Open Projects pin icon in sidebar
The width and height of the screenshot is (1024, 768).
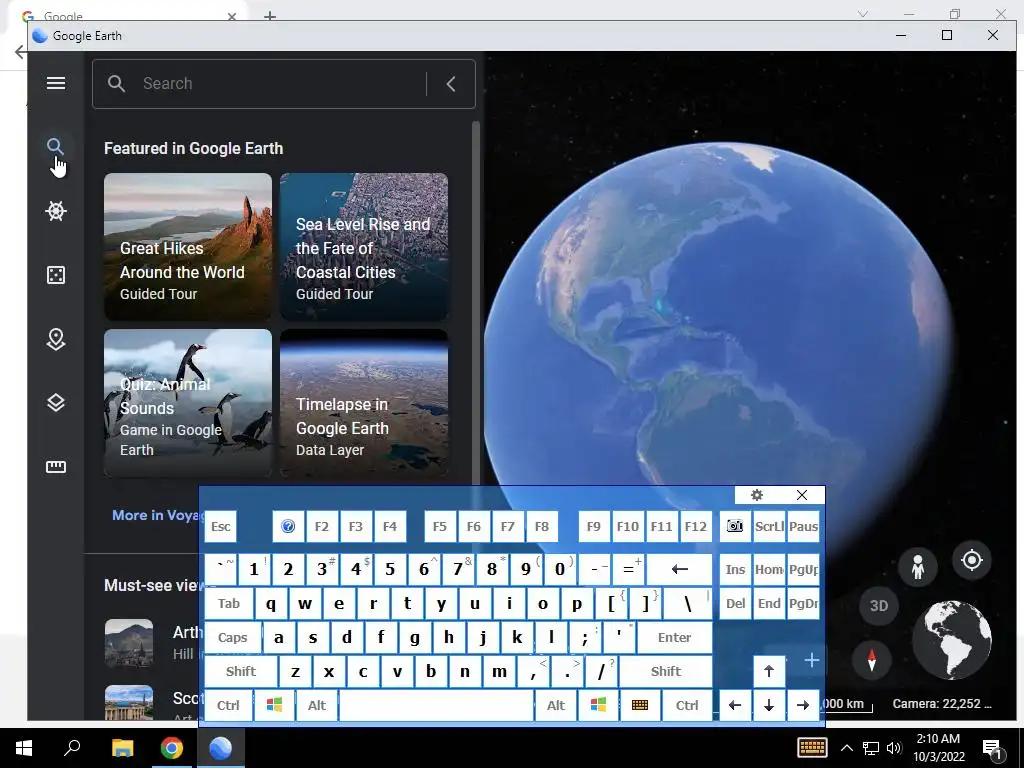(x=56, y=339)
